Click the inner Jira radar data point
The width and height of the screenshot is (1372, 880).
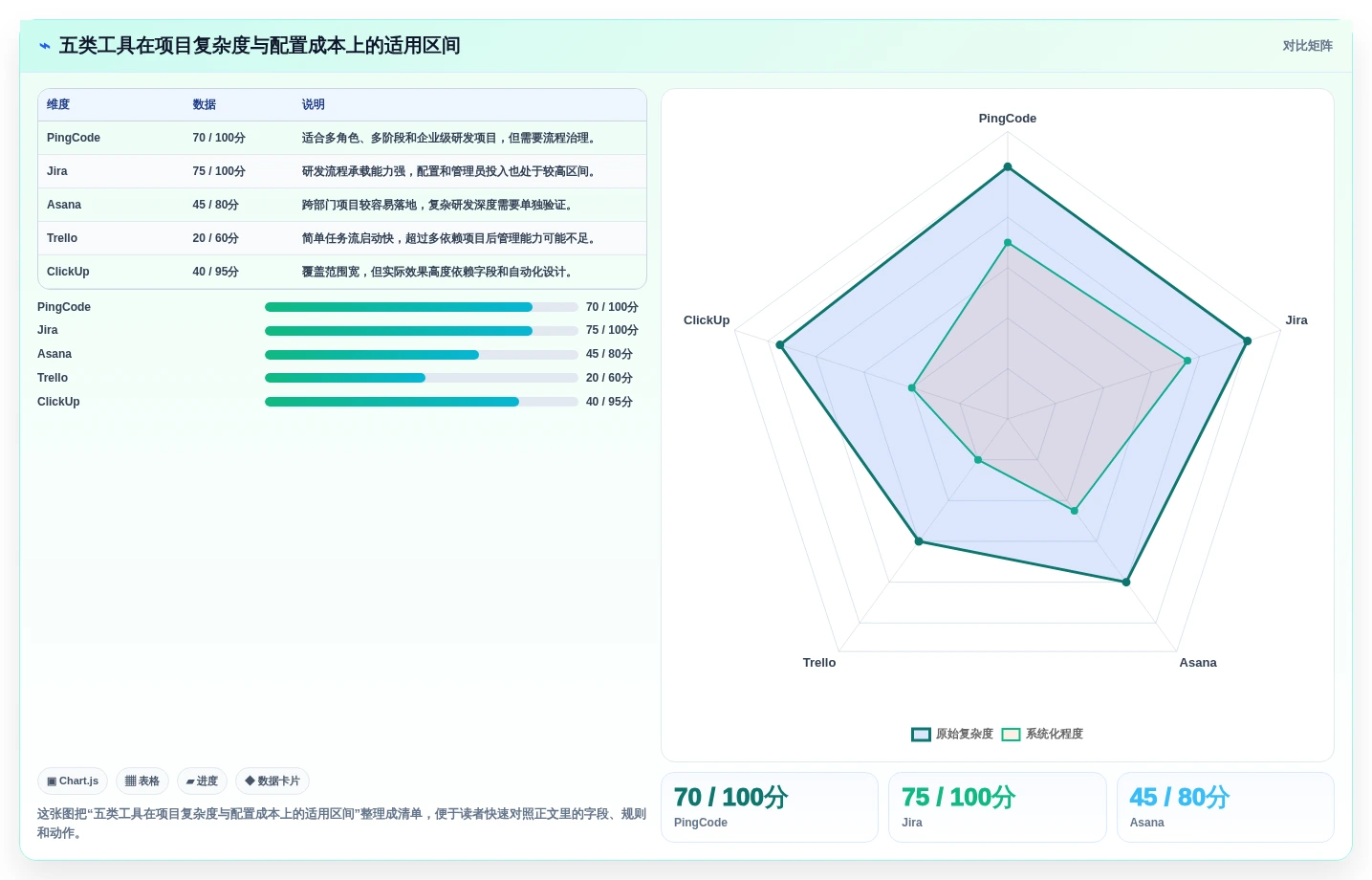(x=1187, y=361)
